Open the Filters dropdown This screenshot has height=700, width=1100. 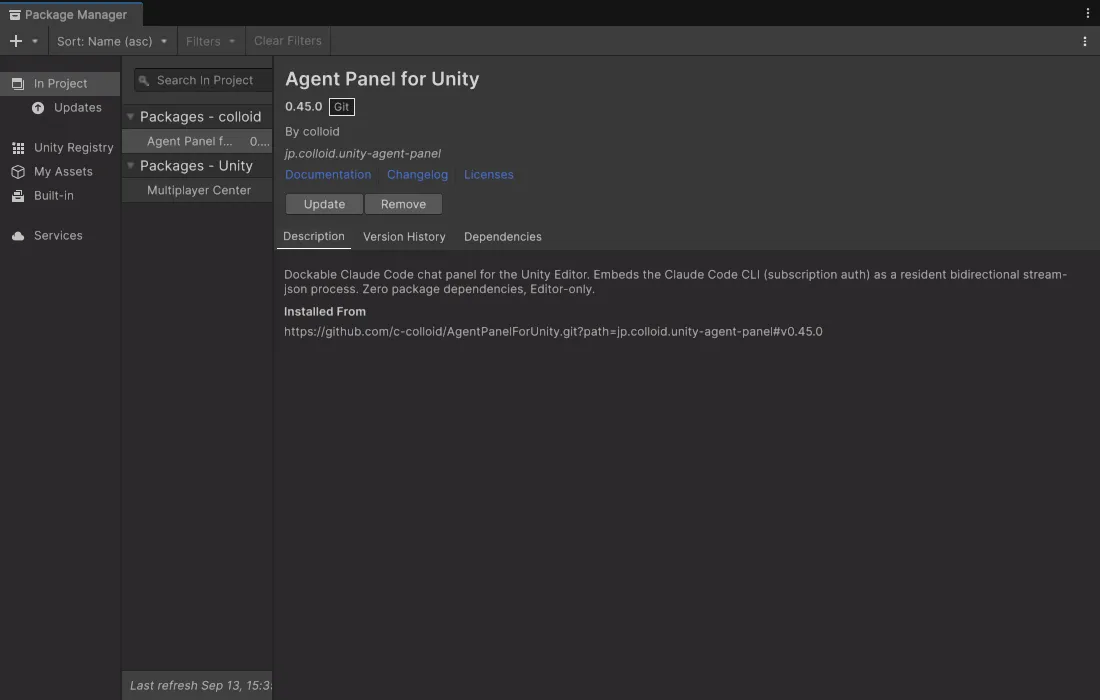pos(210,41)
